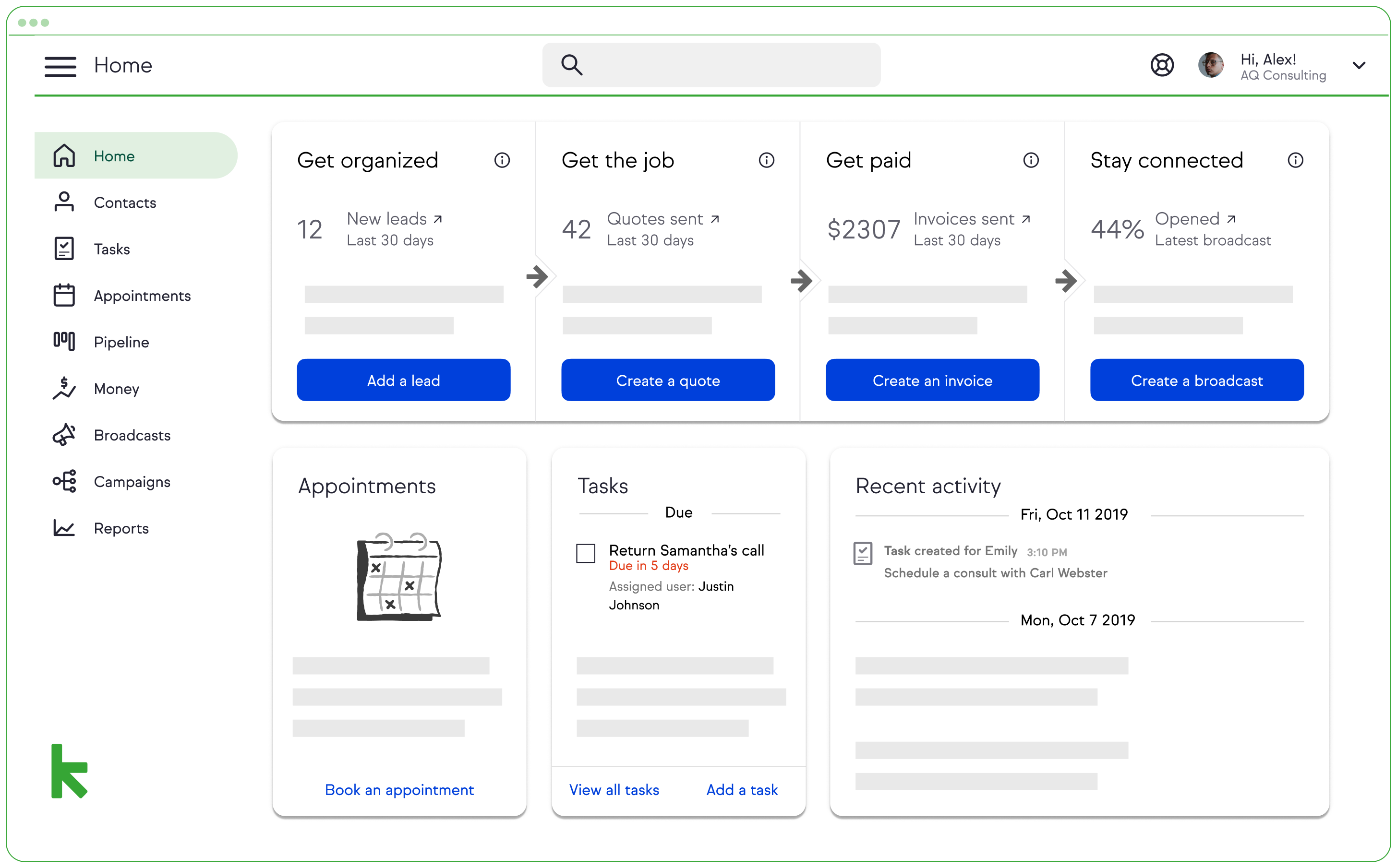Viewport: 1397px width, 868px height.
Task: Click the Book an appointment link
Action: click(x=399, y=789)
